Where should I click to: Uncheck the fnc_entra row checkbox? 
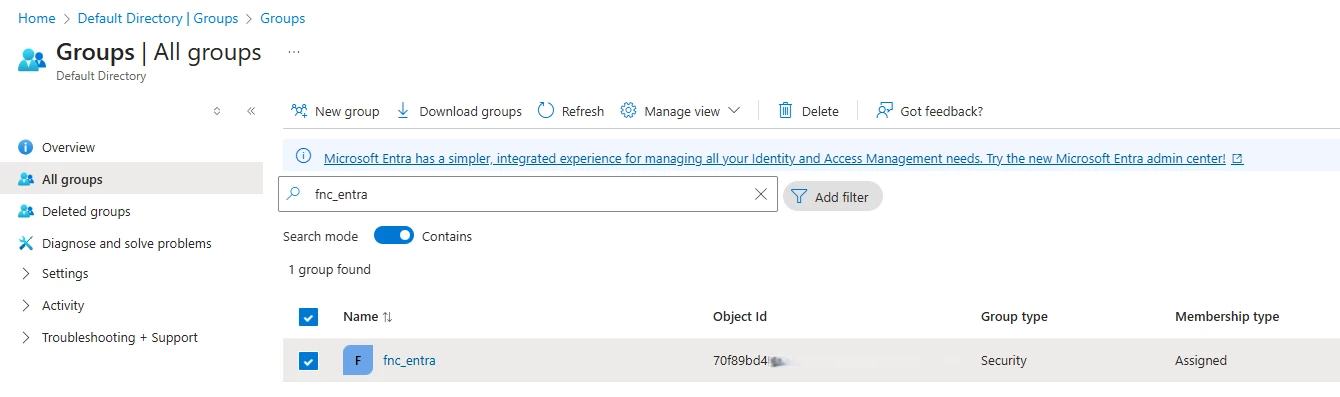click(308, 361)
